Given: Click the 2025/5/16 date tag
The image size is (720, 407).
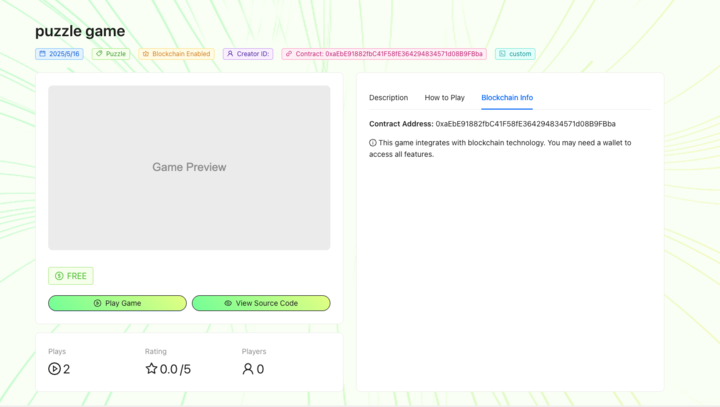Looking at the screenshot, I should point(59,54).
